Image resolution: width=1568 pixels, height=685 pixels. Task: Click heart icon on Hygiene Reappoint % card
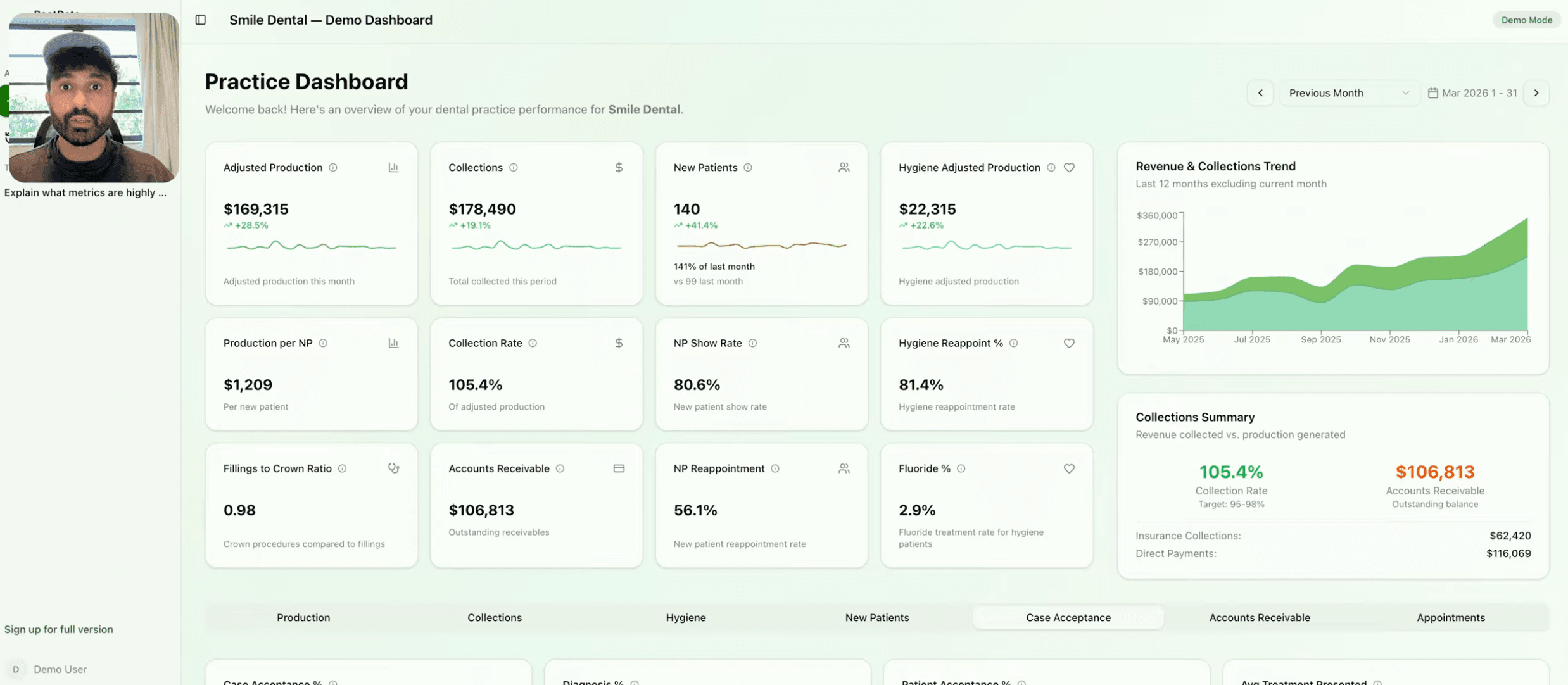1069,343
